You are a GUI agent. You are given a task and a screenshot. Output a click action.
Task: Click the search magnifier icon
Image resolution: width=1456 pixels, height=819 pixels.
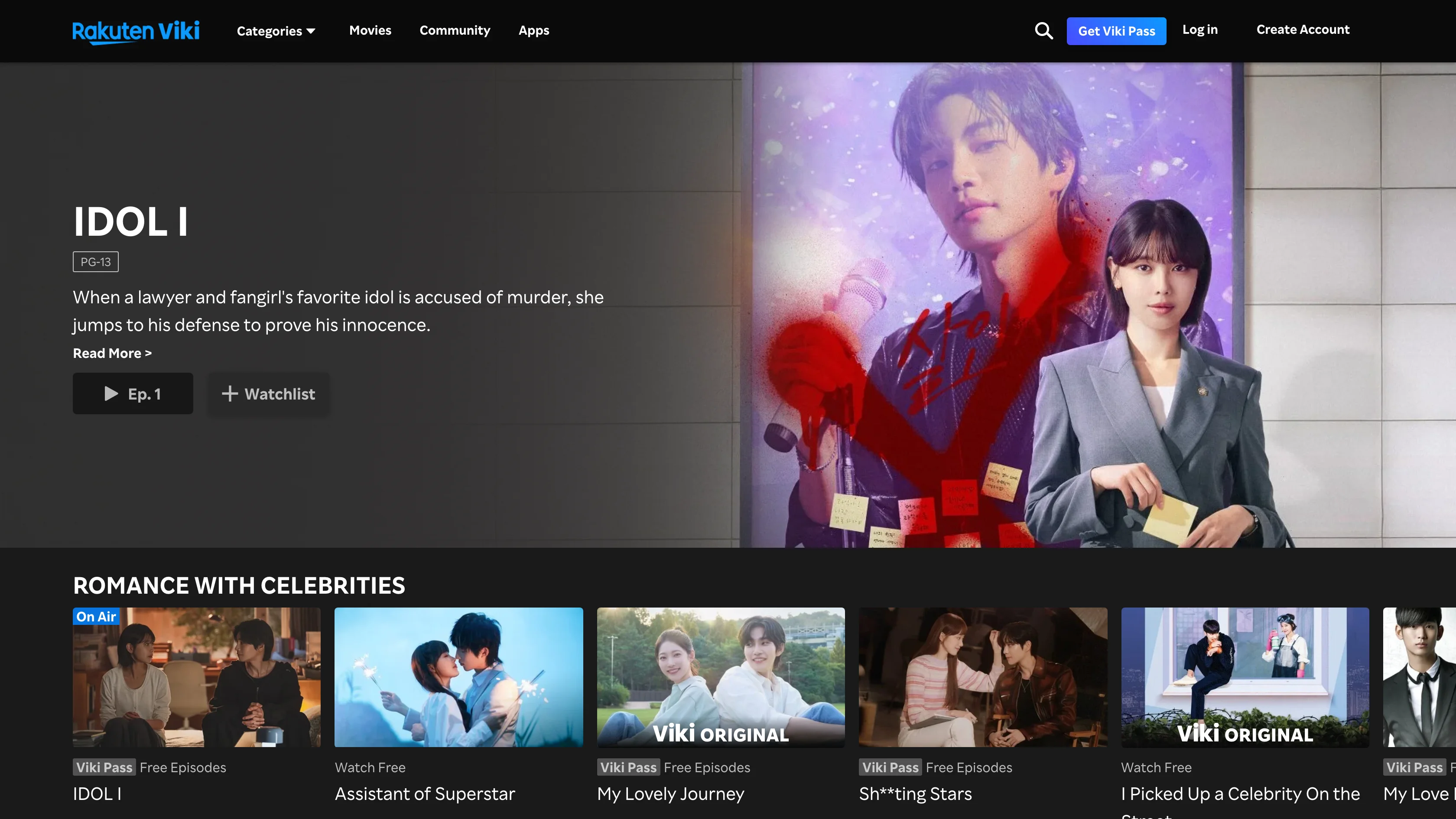[x=1043, y=30]
